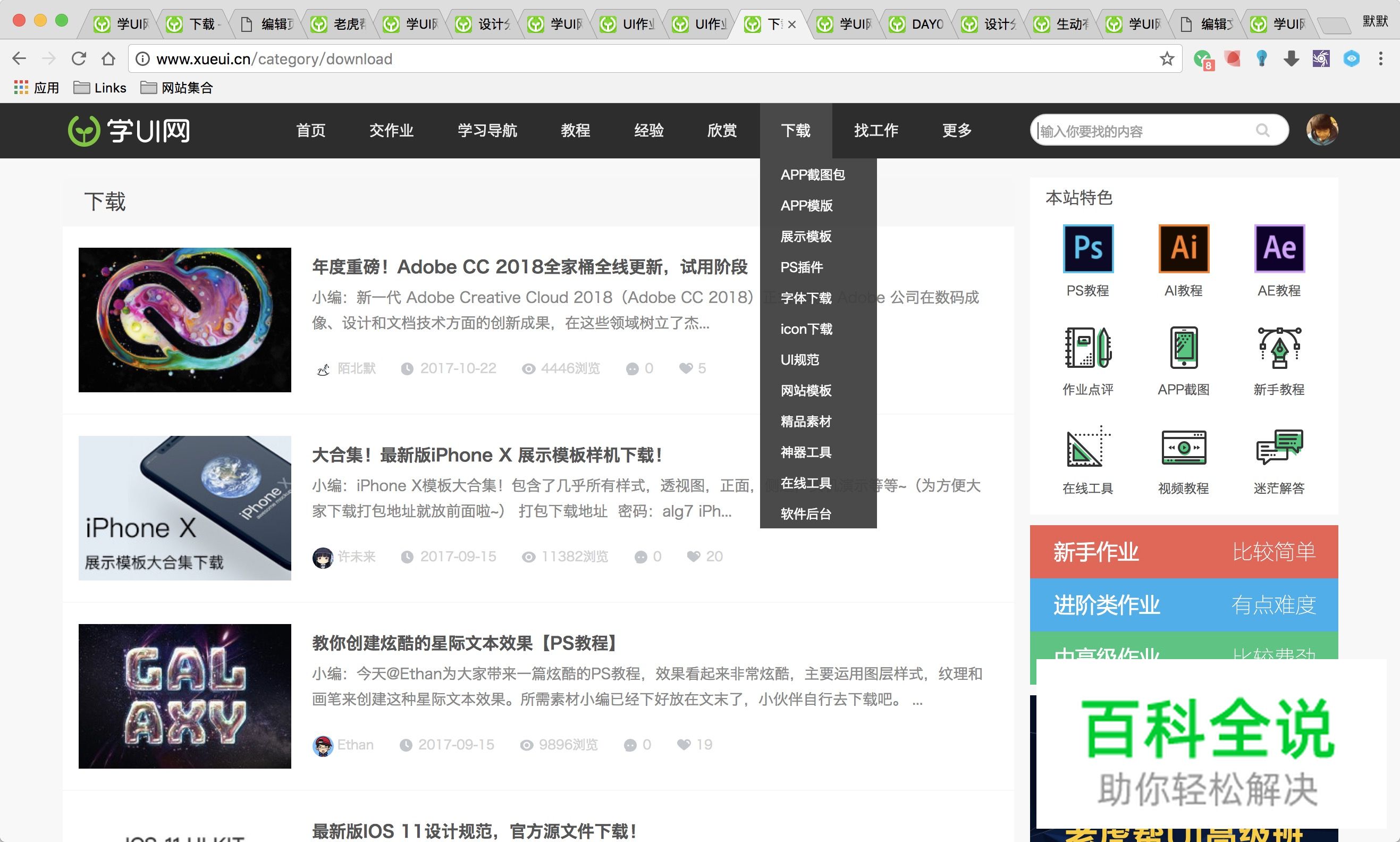Select 字体下载 from the download menu
This screenshot has height=842, width=1400.
806,297
